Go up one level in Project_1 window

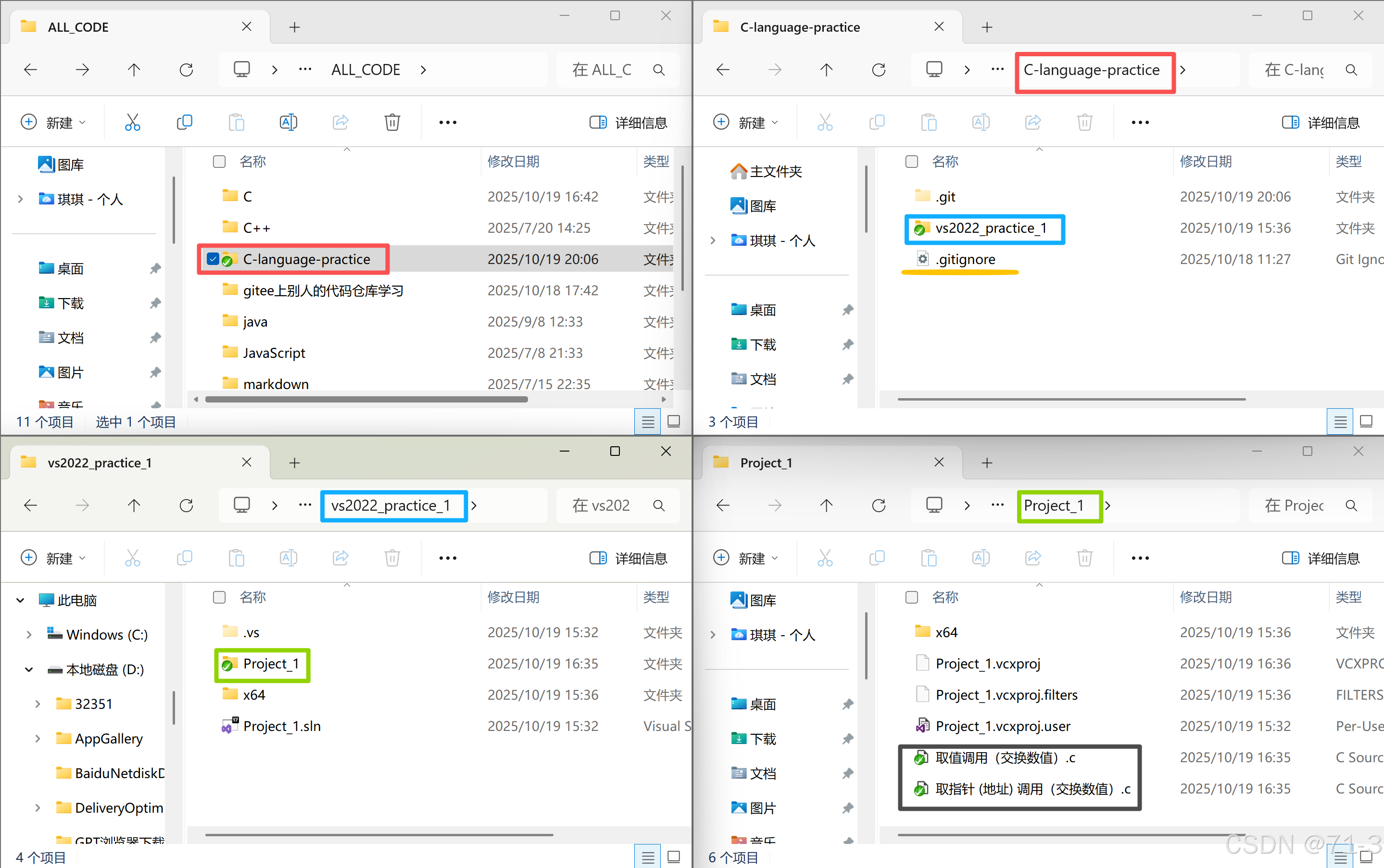click(826, 506)
